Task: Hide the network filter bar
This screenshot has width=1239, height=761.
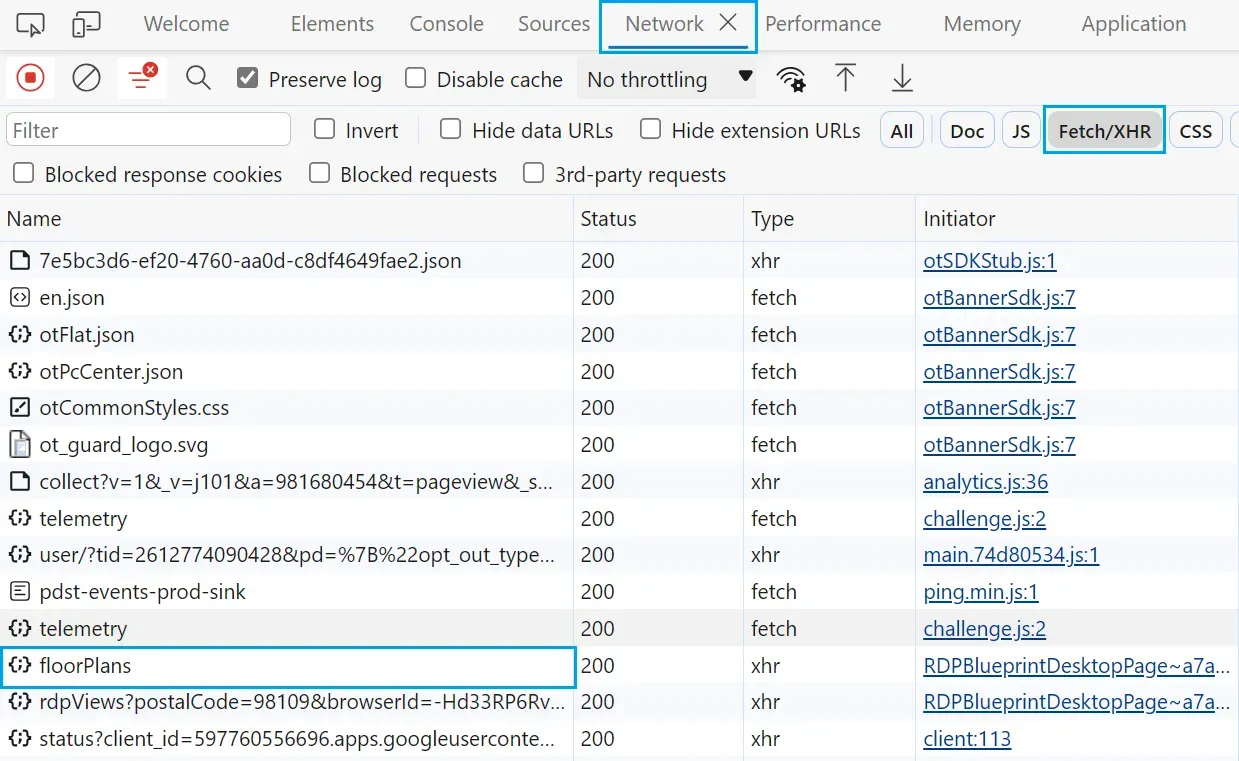Action: click(142, 78)
